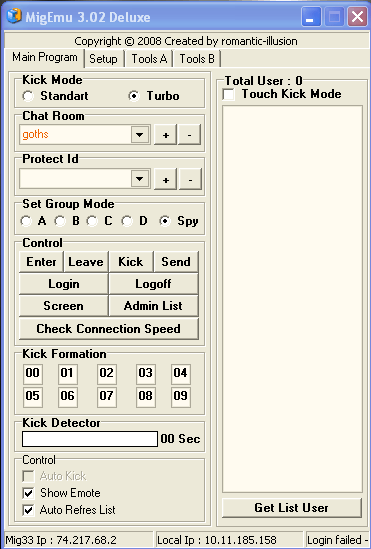371x549 pixels.
Task: Select kick formation 00
Action: (33, 374)
